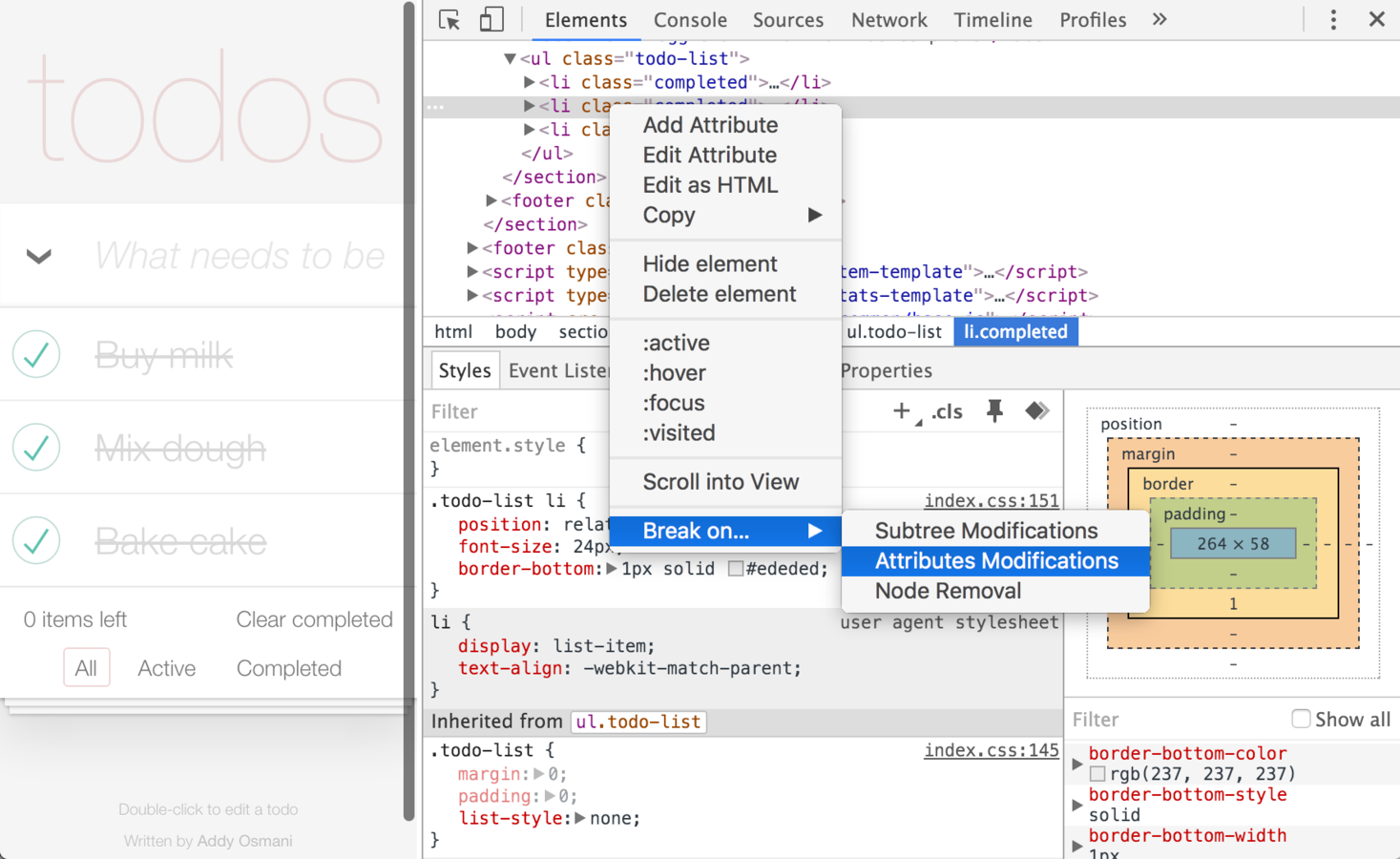Uncheck the Buy milk todo
The image size is (1400, 859).
click(x=36, y=354)
